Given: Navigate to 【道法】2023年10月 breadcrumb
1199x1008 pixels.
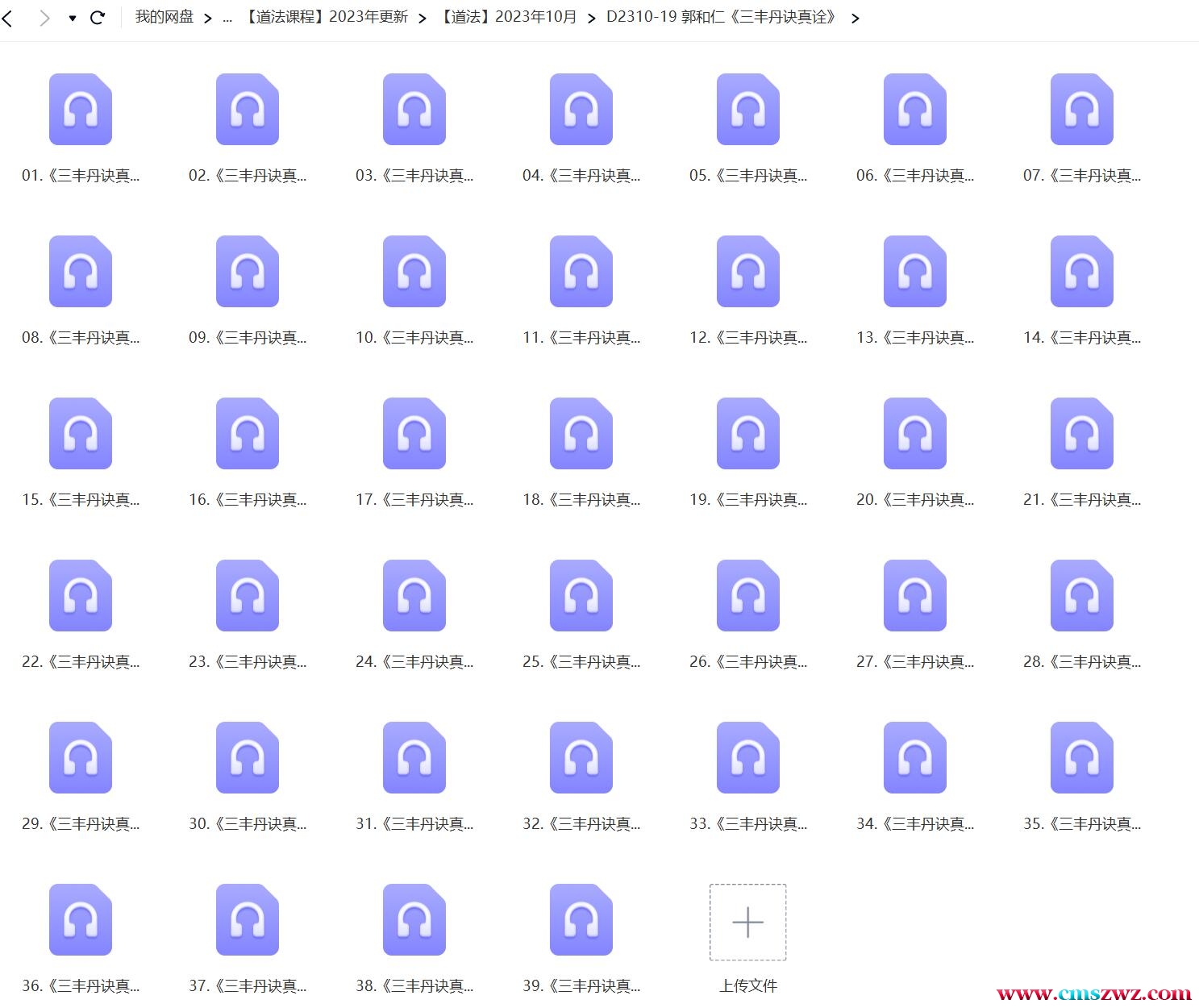Looking at the screenshot, I should click(x=508, y=17).
